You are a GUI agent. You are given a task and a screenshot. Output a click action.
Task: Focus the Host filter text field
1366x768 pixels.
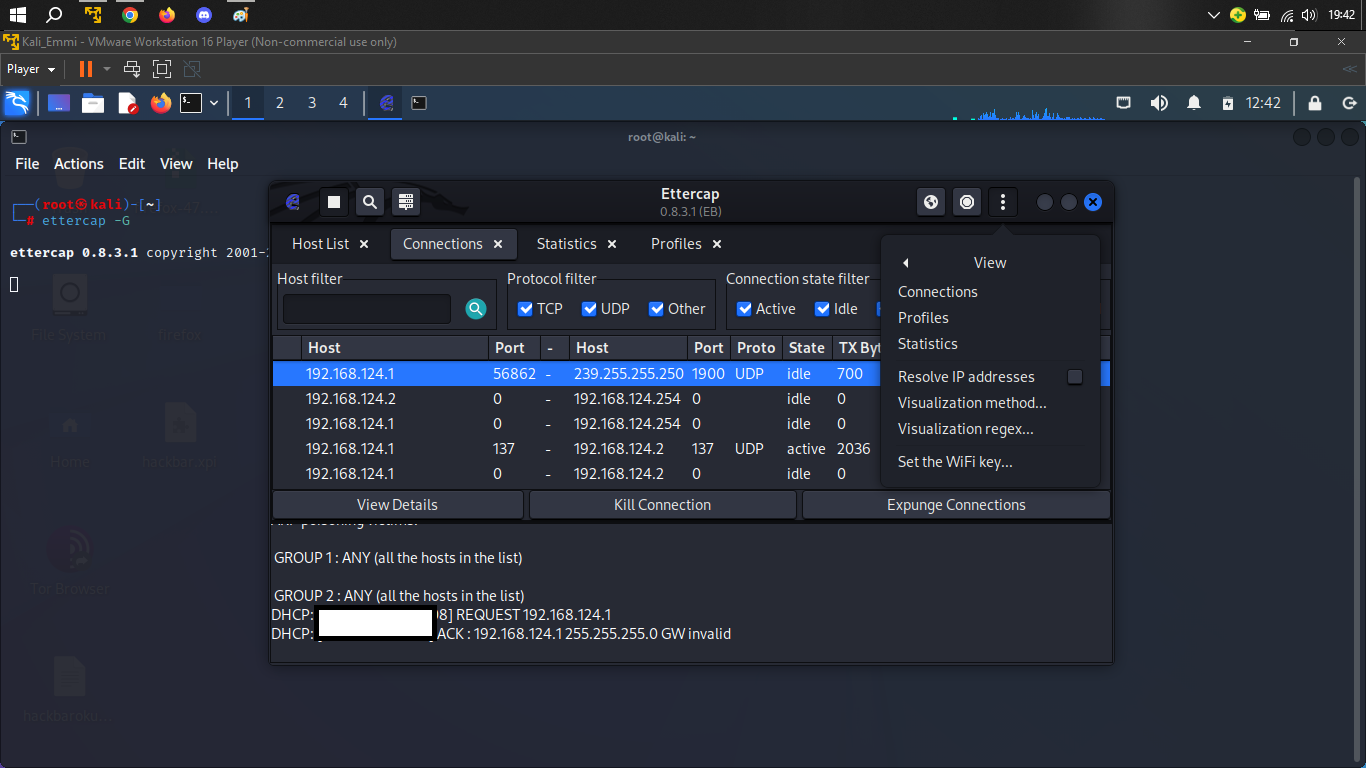click(367, 309)
